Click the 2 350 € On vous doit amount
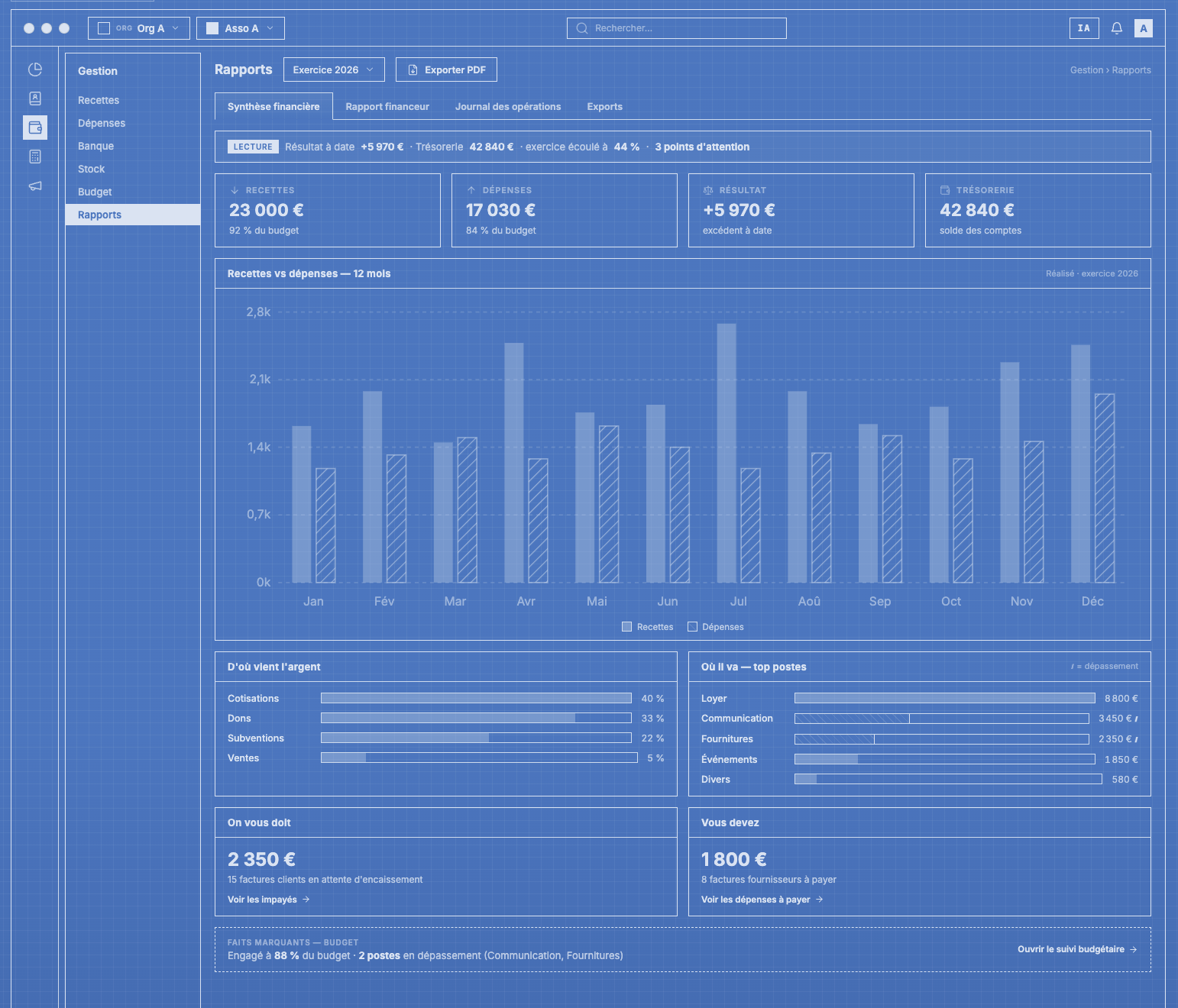Screen dimensions: 1178x1008 [x=261, y=859]
